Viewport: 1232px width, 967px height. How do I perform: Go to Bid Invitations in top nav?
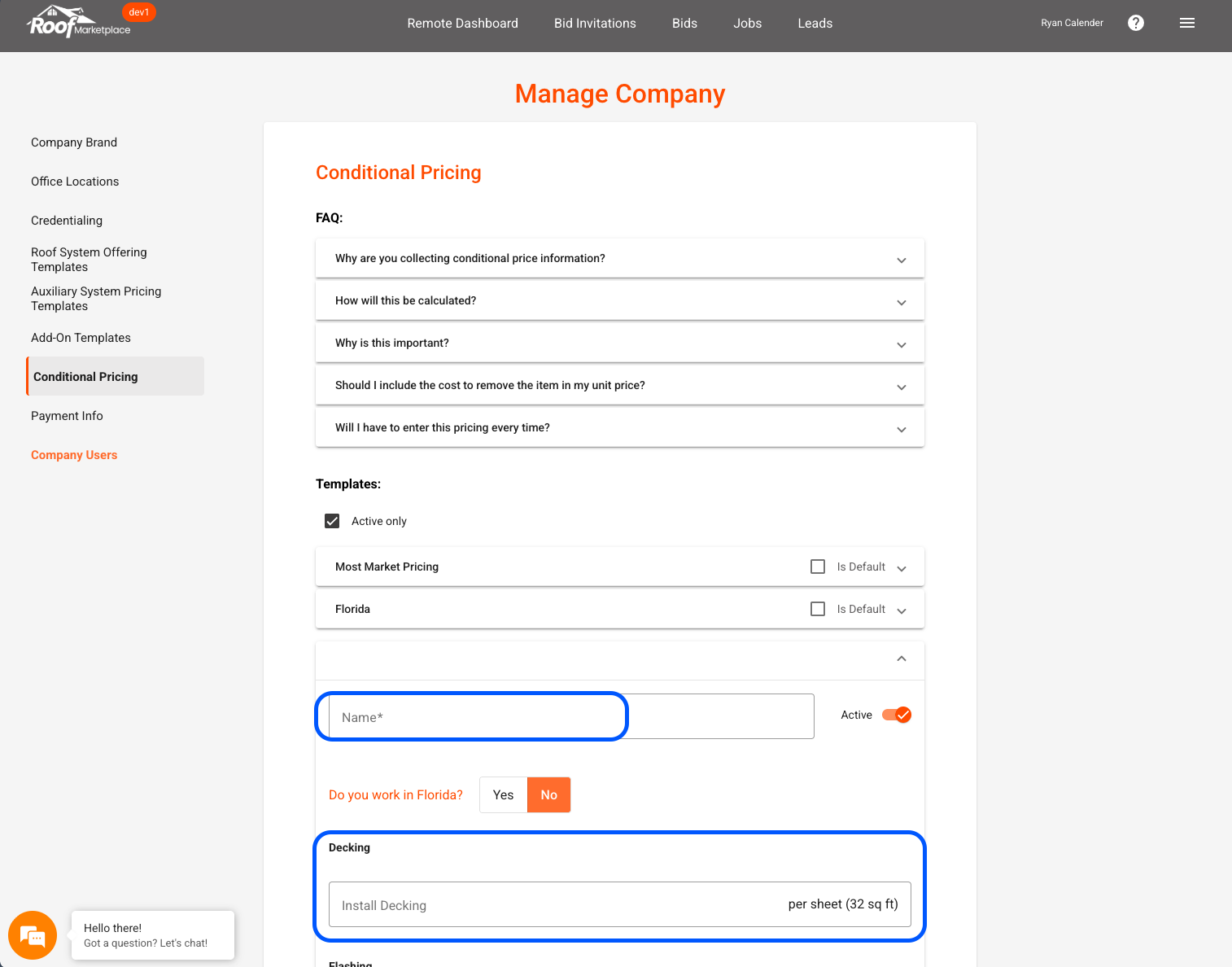point(595,23)
